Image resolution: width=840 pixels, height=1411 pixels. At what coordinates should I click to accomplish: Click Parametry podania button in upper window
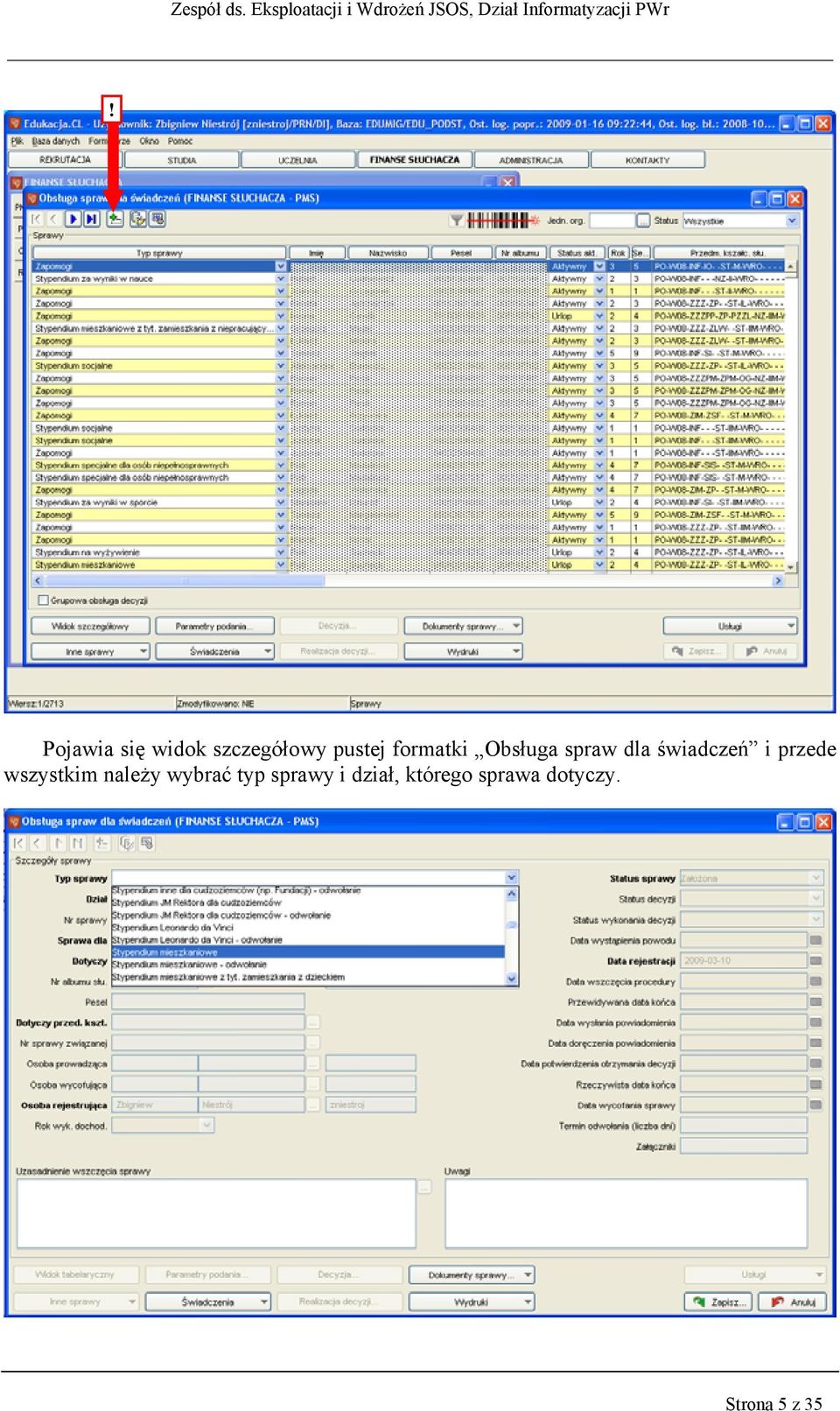(x=214, y=626)
